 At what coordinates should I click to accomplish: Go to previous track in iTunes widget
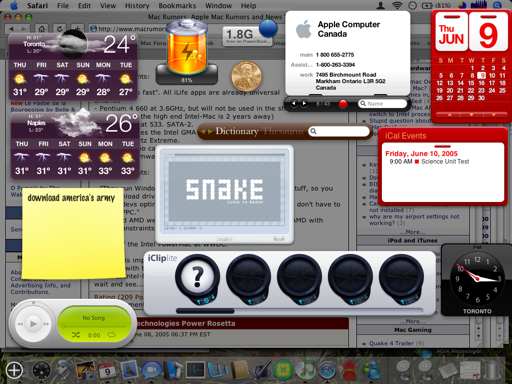(x=20, y=324)
